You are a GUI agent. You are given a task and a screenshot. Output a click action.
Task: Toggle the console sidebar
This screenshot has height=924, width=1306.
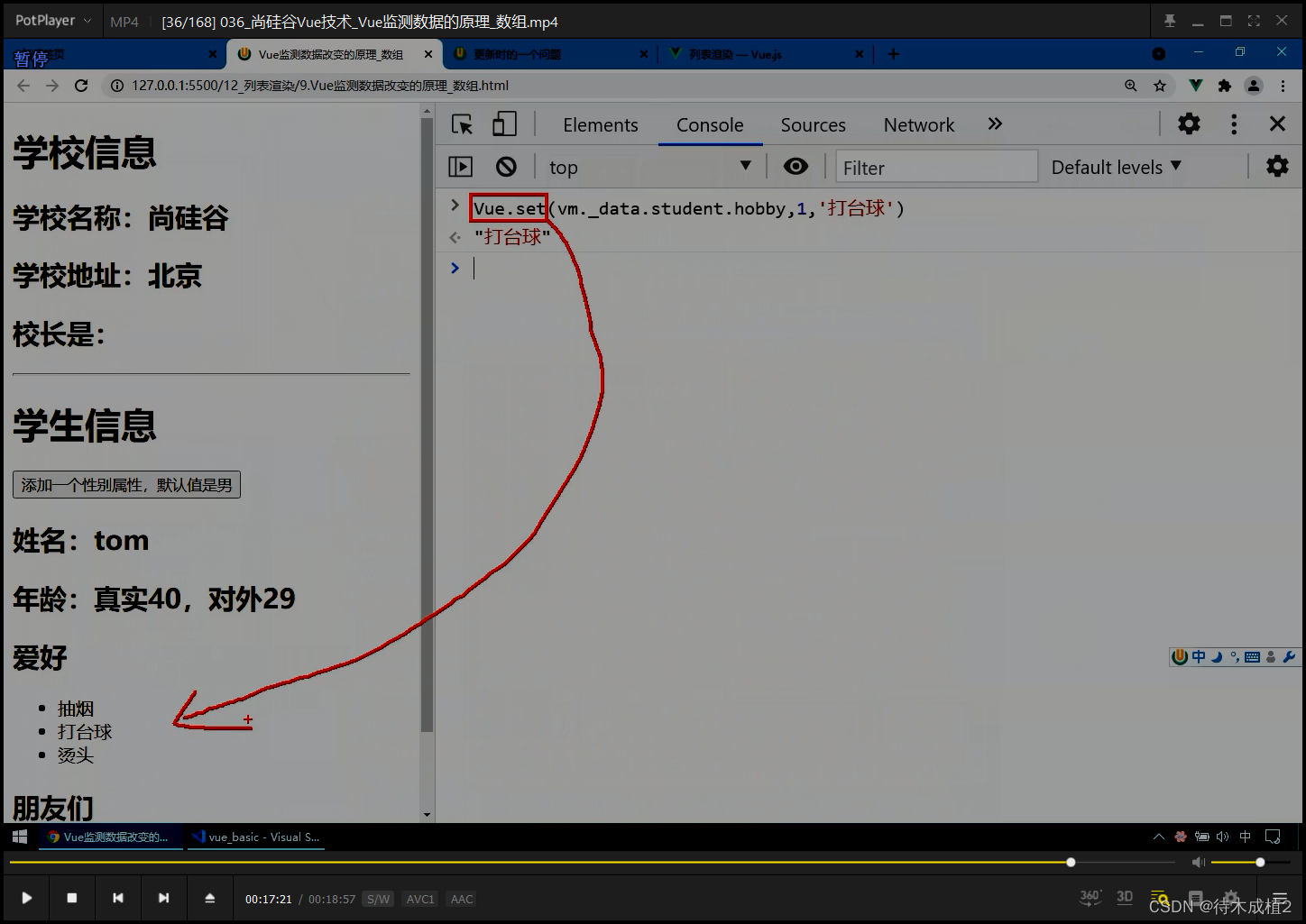461,167
